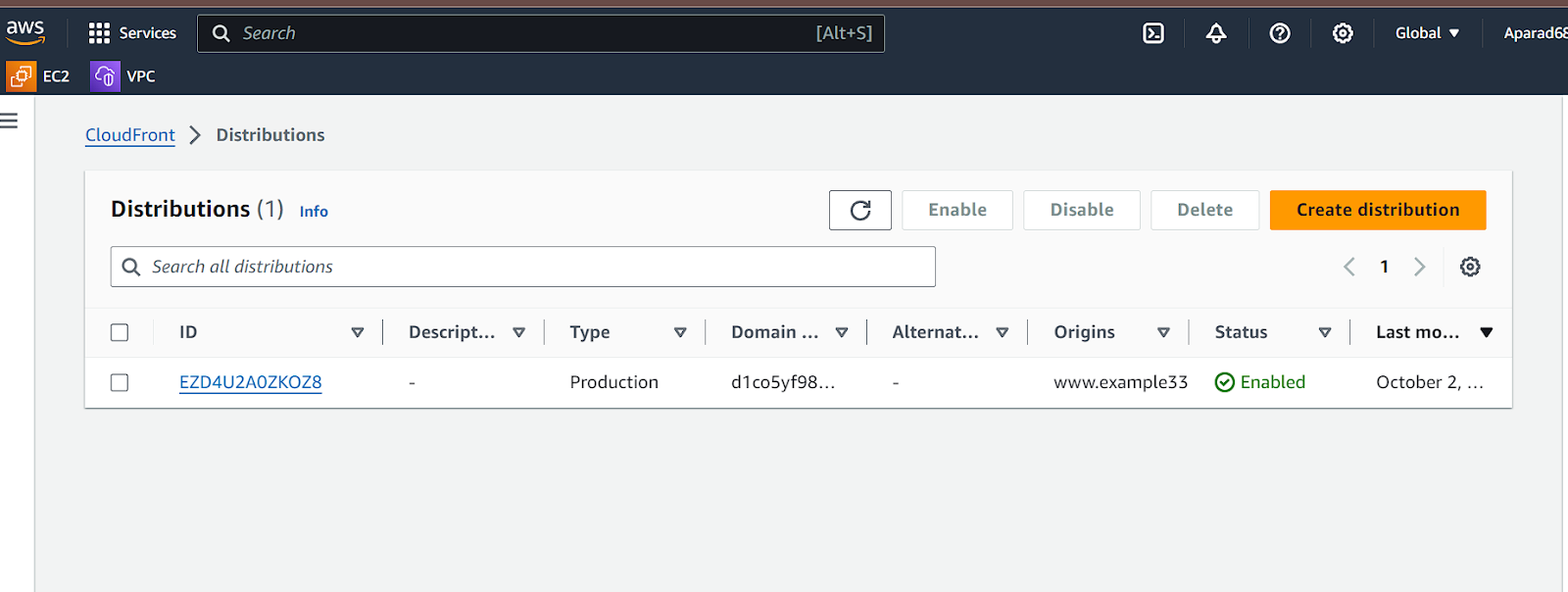Launch CloudShell from the top bar

[1153, 33]
